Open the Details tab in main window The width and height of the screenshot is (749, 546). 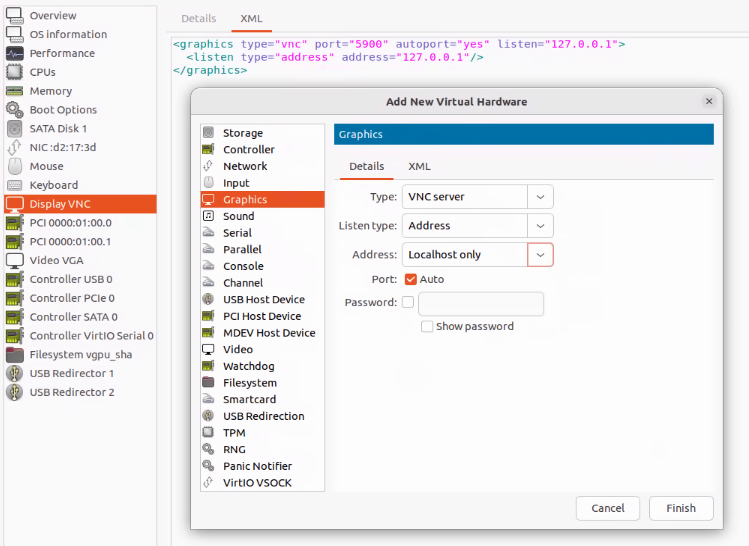coord(199,18)
